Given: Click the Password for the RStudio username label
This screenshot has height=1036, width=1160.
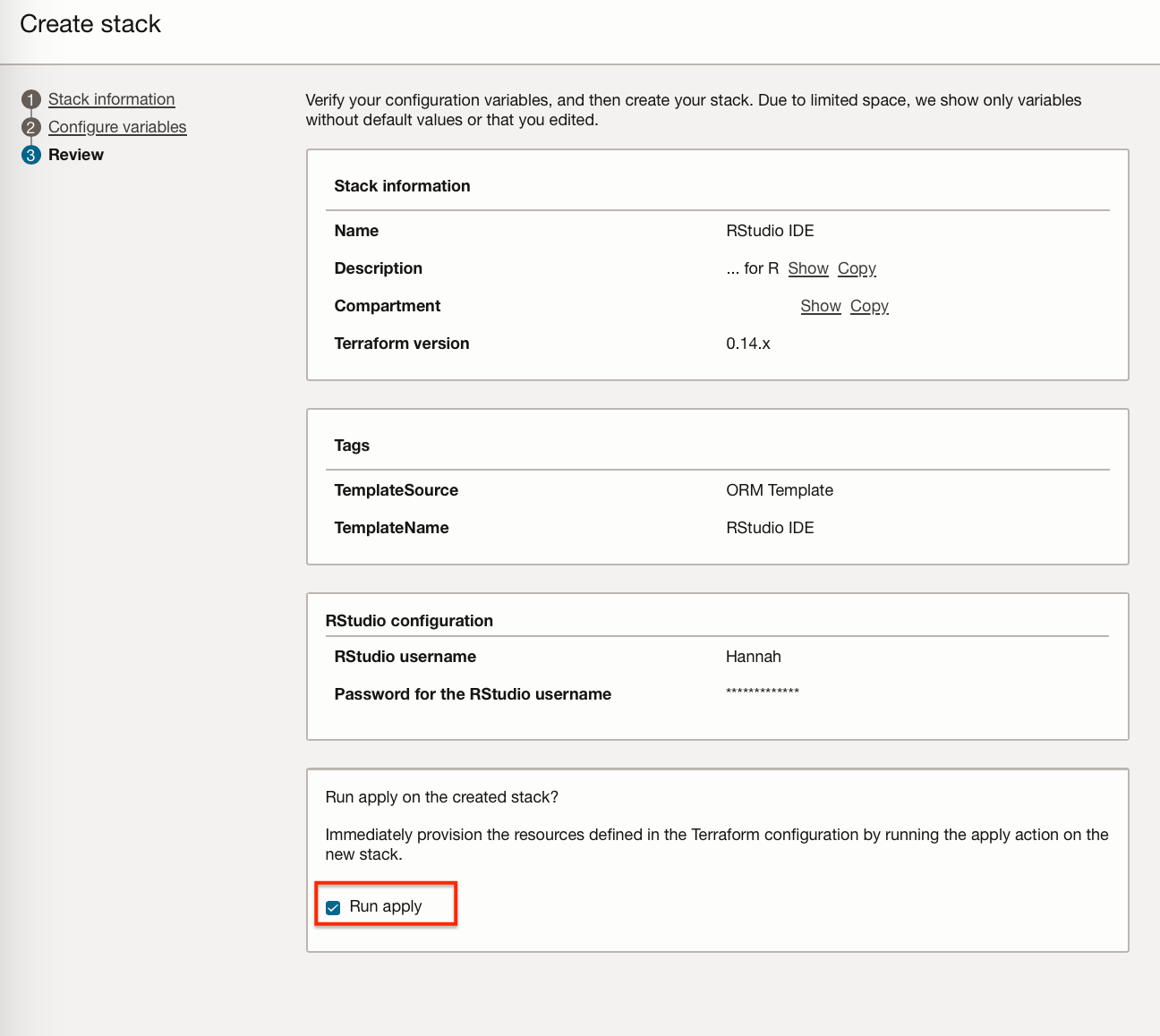Looking at the screenshot, I should [473, 694].
